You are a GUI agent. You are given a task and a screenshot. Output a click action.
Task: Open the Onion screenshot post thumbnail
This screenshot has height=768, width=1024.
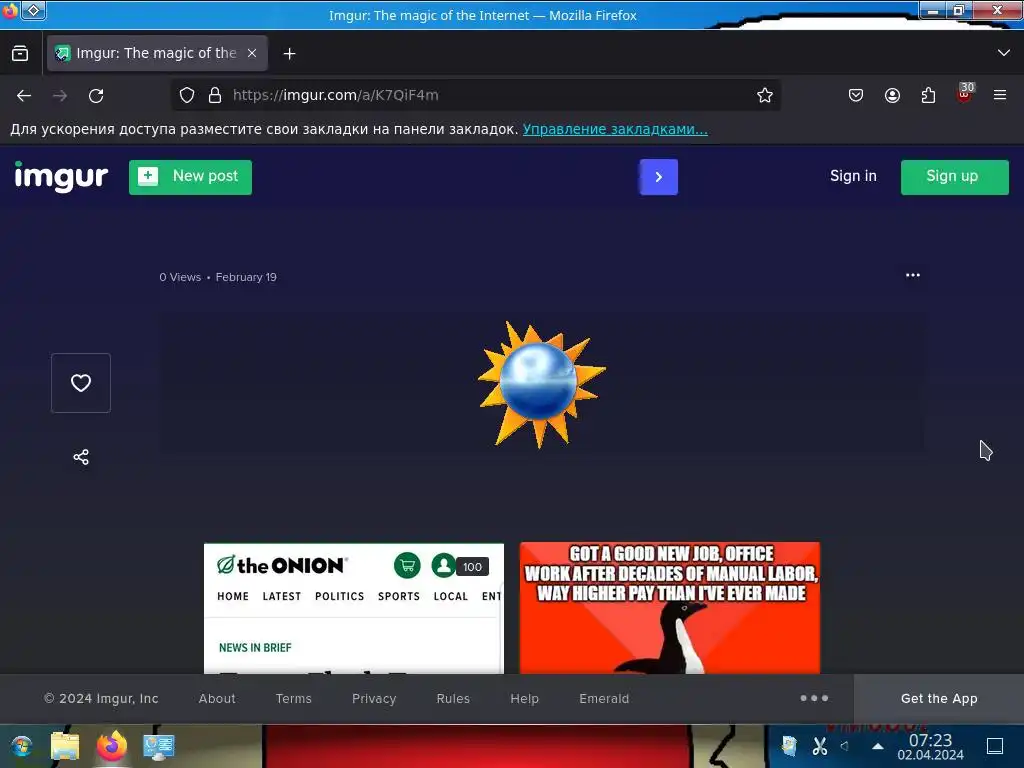click(x=354, y=607)
